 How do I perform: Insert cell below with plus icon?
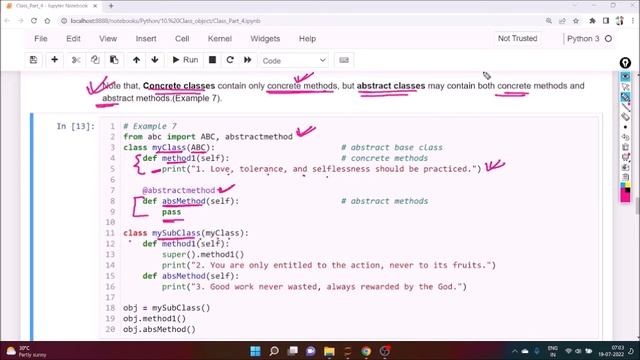[x=54, y=60]
